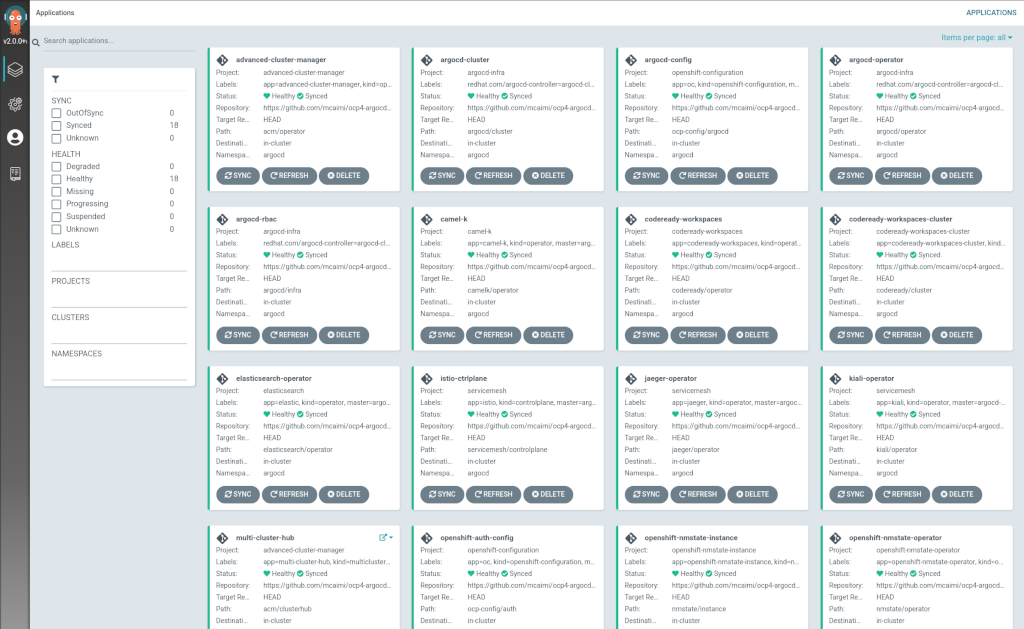This screenshot has height=629, width=1024.
Task: Click git icon on camel-k card
Action: (x=426, y=219)
